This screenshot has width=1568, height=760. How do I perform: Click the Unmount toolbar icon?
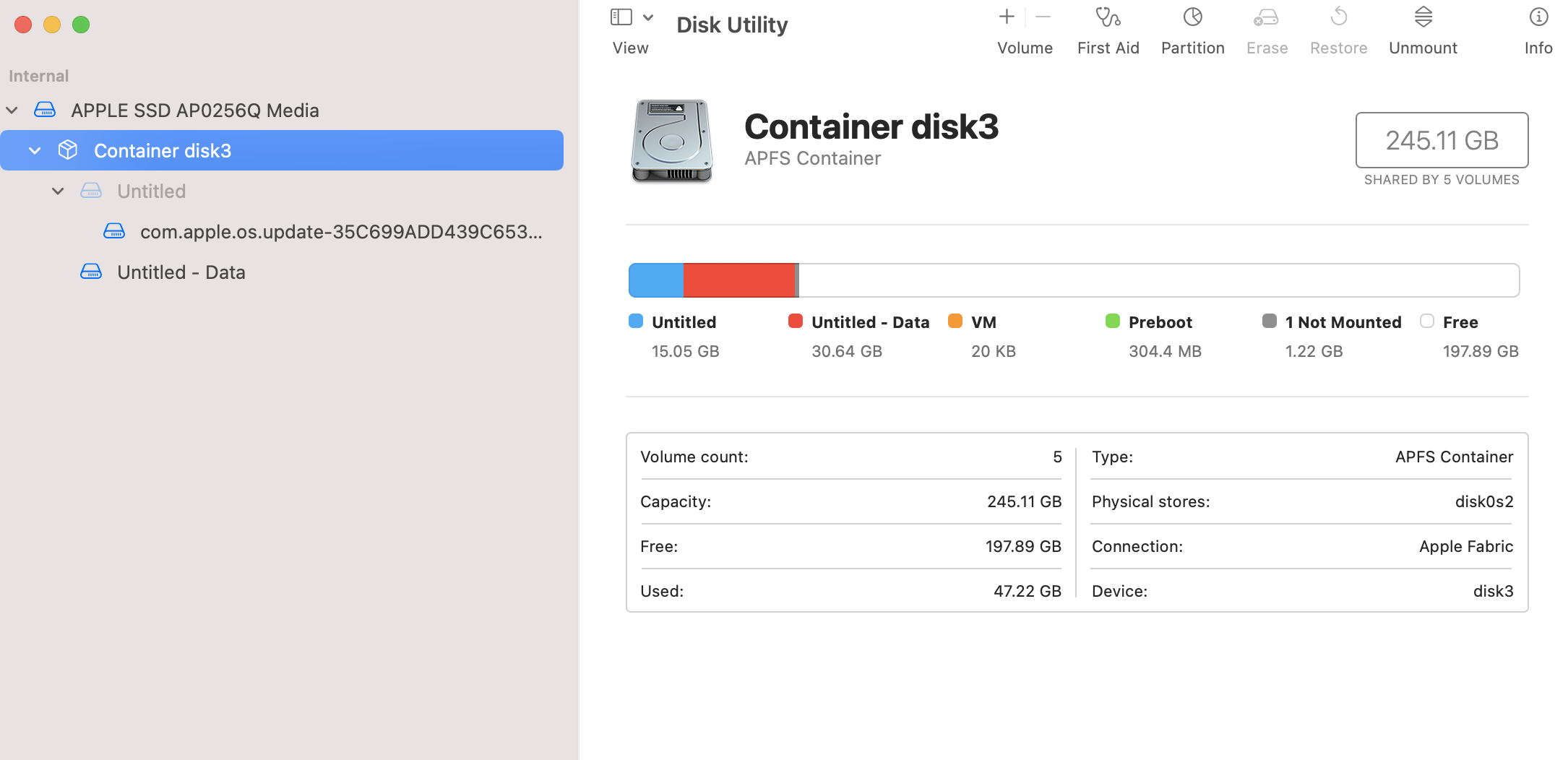pos(1423,17)
